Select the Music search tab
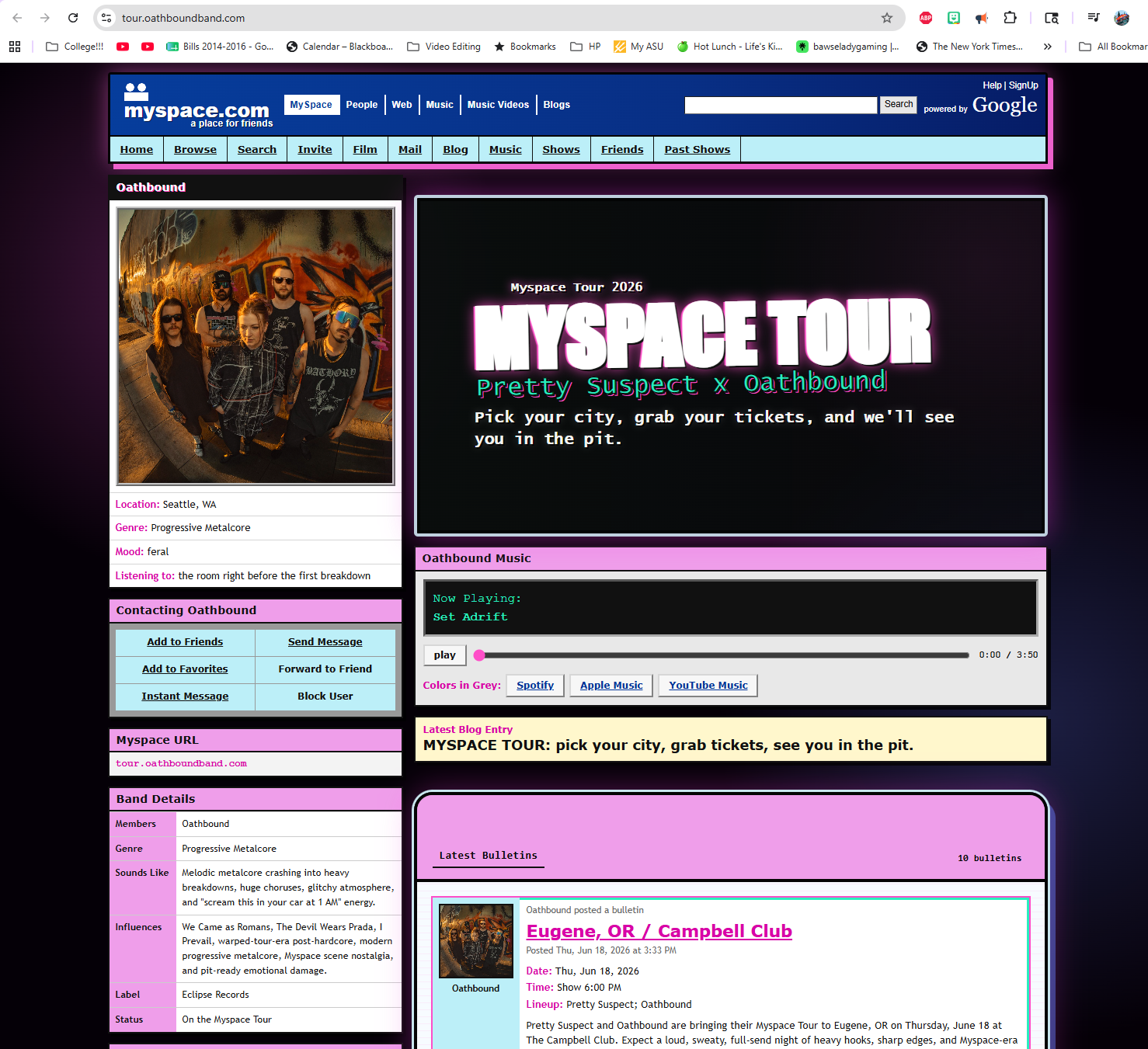Image resolution: width=1148 pixels, height=1049 pixels. click(x=440, y=105)
